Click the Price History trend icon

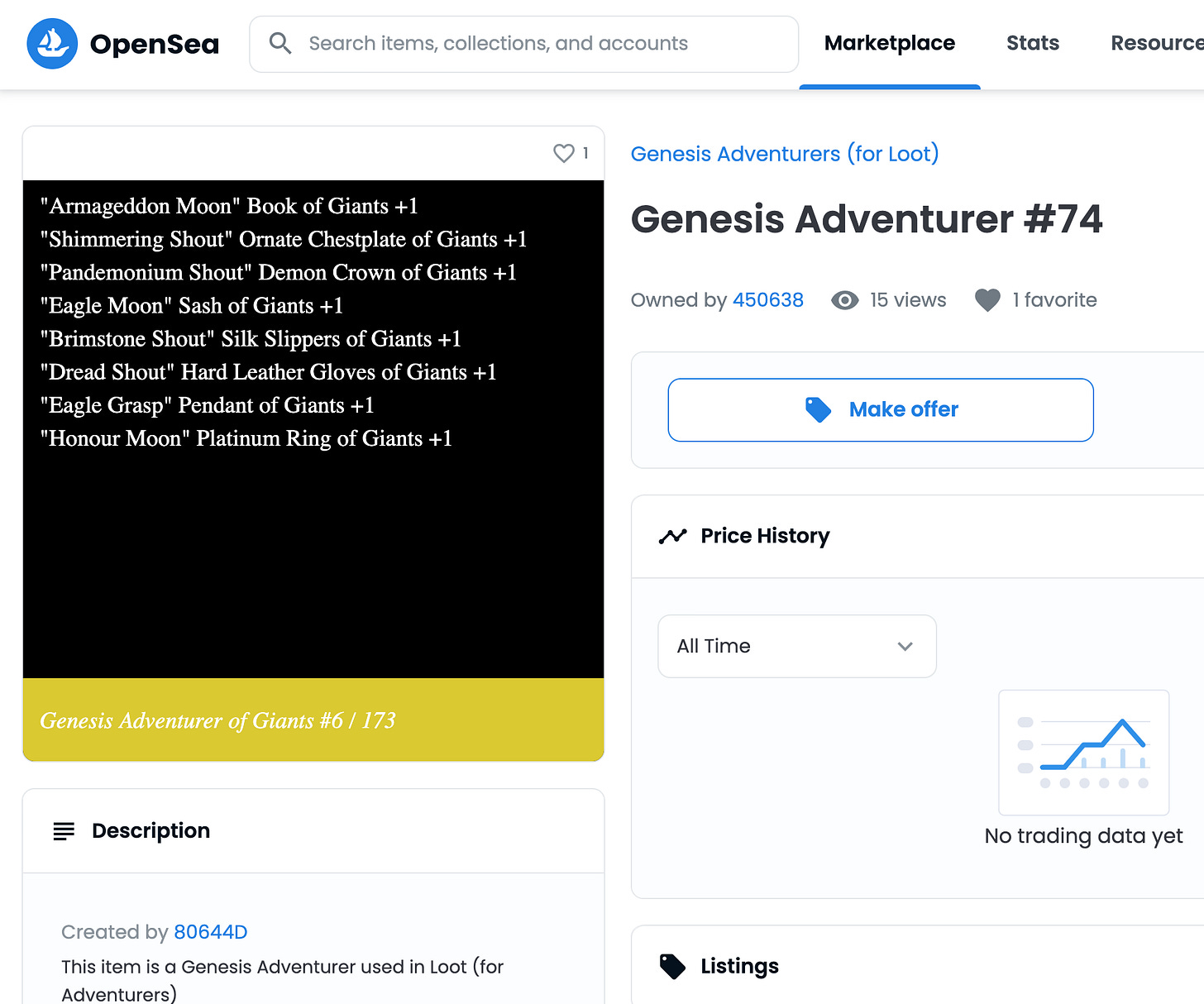click(x=672, y=536)
